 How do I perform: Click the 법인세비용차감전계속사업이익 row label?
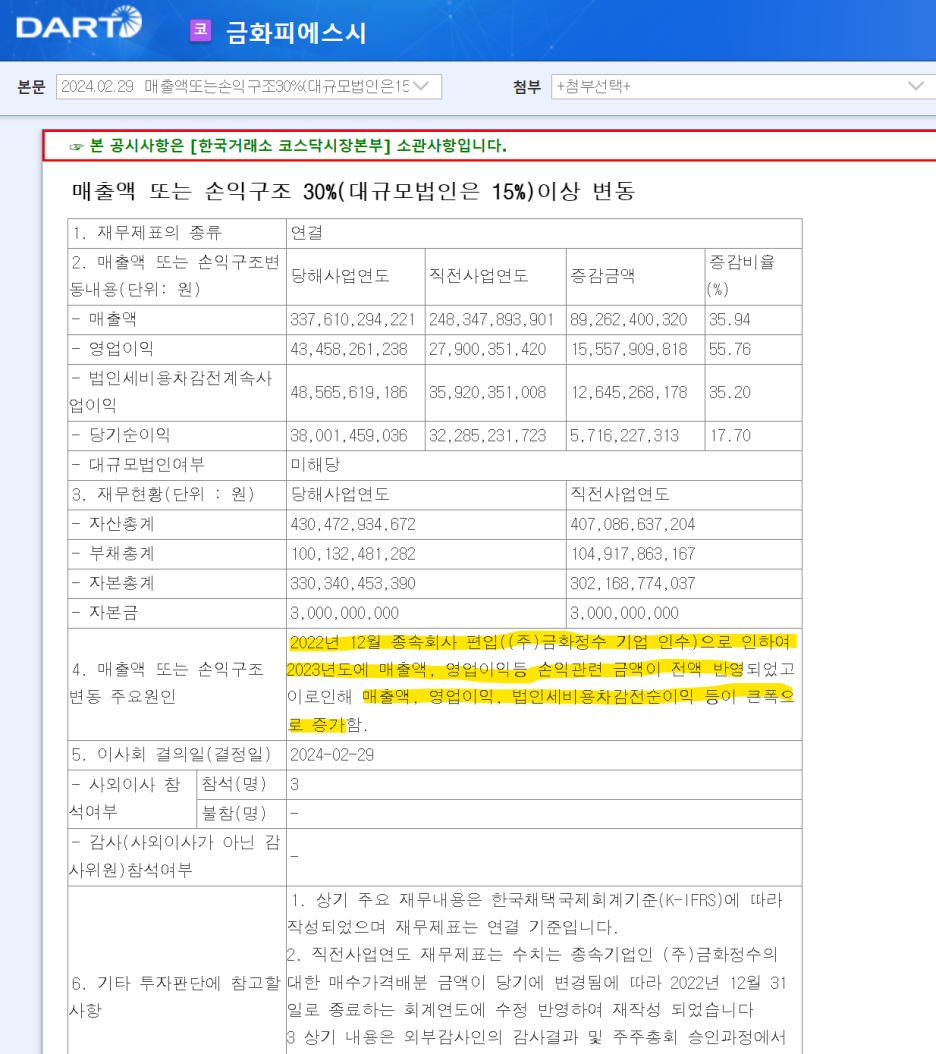tap(171, 392)
